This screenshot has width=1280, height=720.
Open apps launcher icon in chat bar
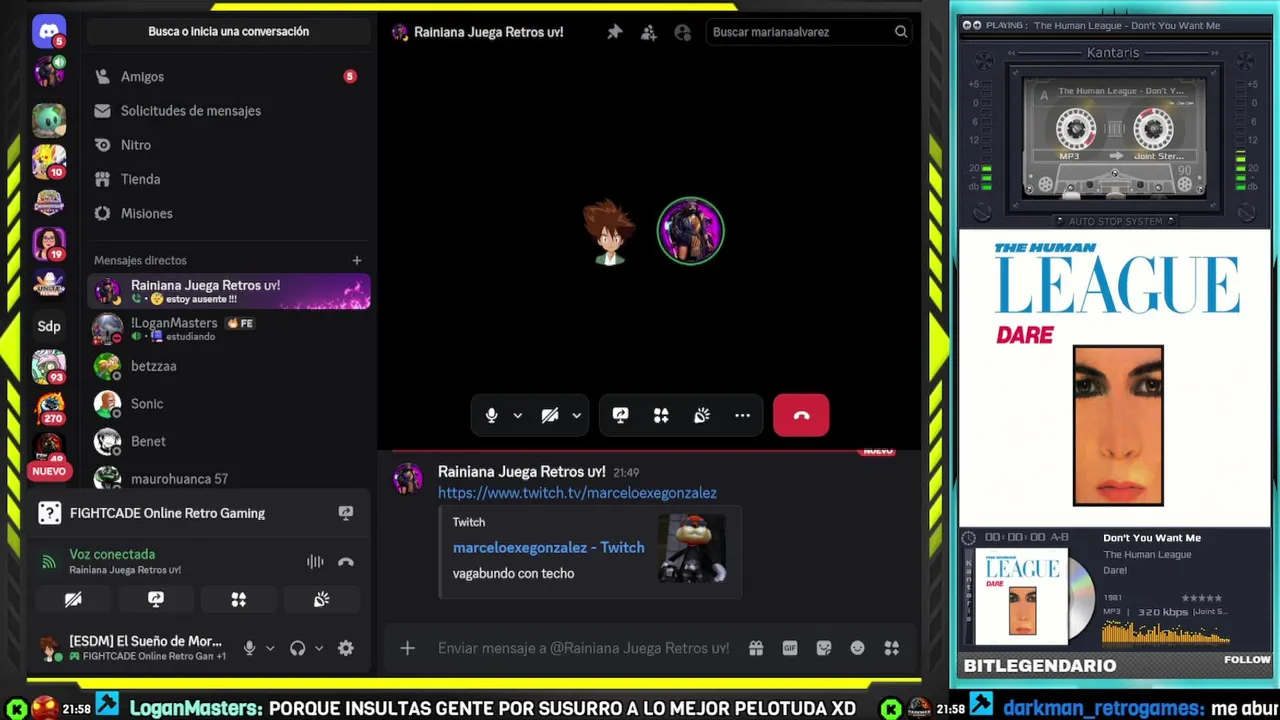(892, 648)
